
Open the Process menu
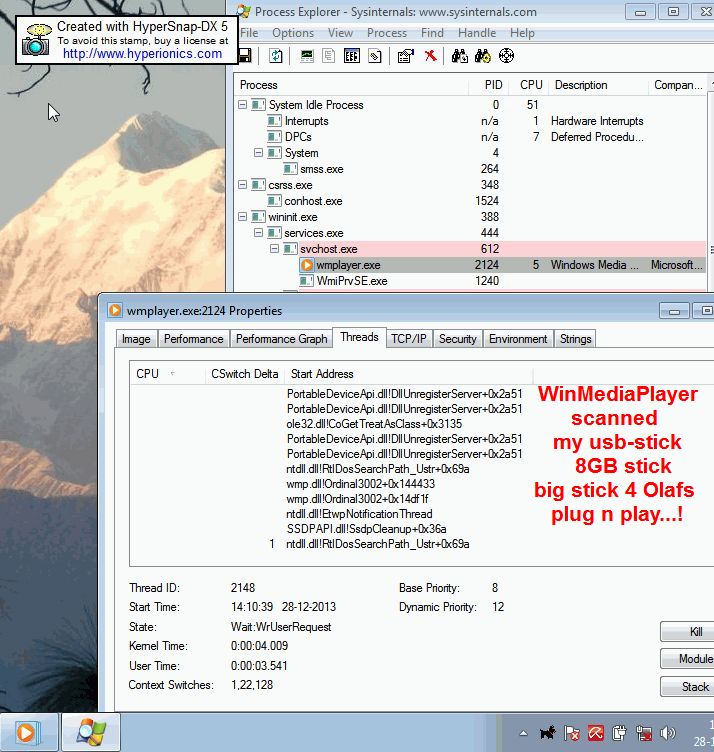pyautogui.click(x=386, y=33)
